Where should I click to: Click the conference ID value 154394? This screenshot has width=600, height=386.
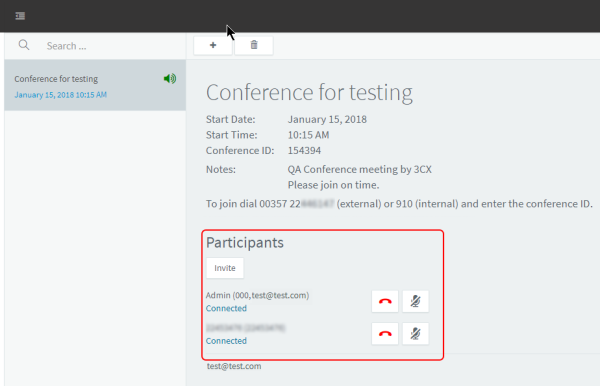pos(304,150)
